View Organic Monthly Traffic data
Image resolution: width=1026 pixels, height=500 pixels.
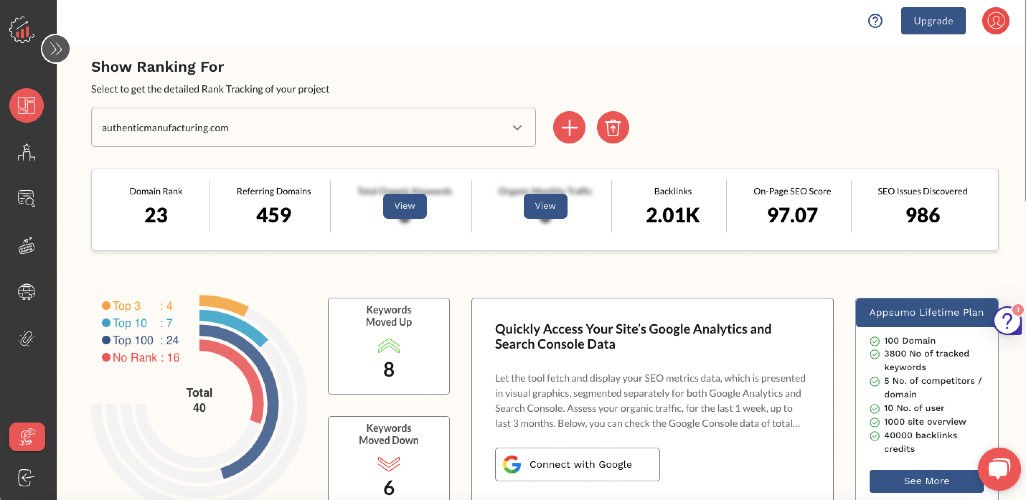click(x=545, y=205)
